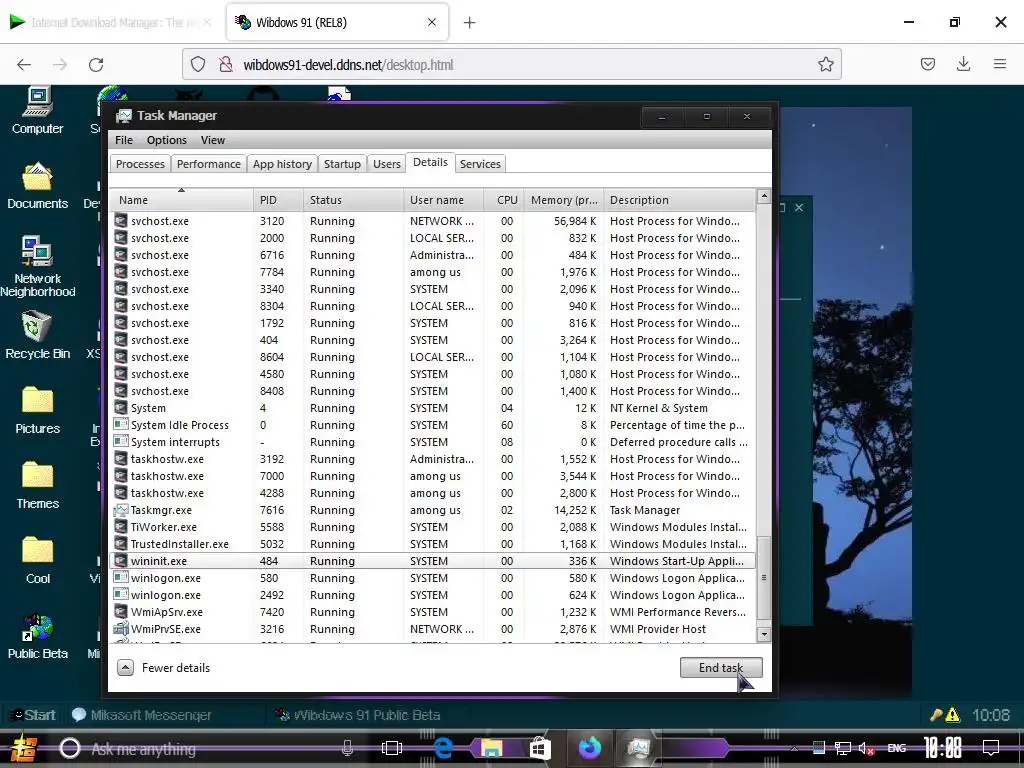
Task: Sort by the PID column header
Action: [278, 200]
